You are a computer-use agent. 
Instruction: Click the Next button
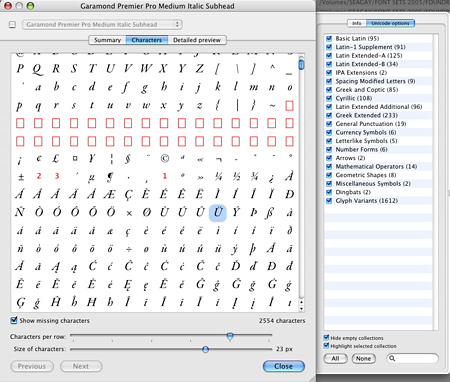coord(81,366)
